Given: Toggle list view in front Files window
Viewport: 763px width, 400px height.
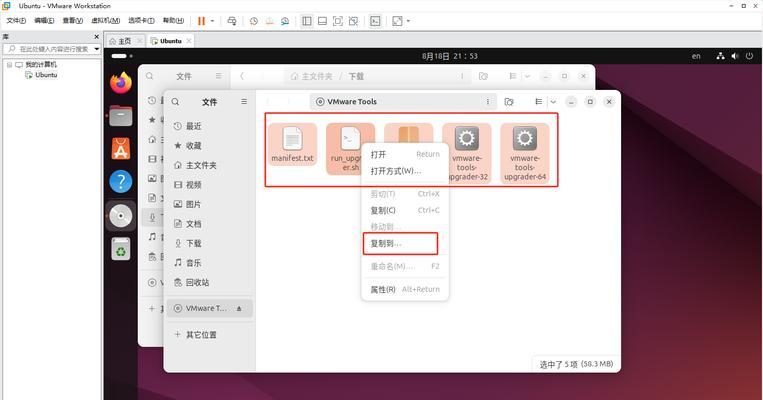Looking at the screenshot, I should click(x=538, y=102).
